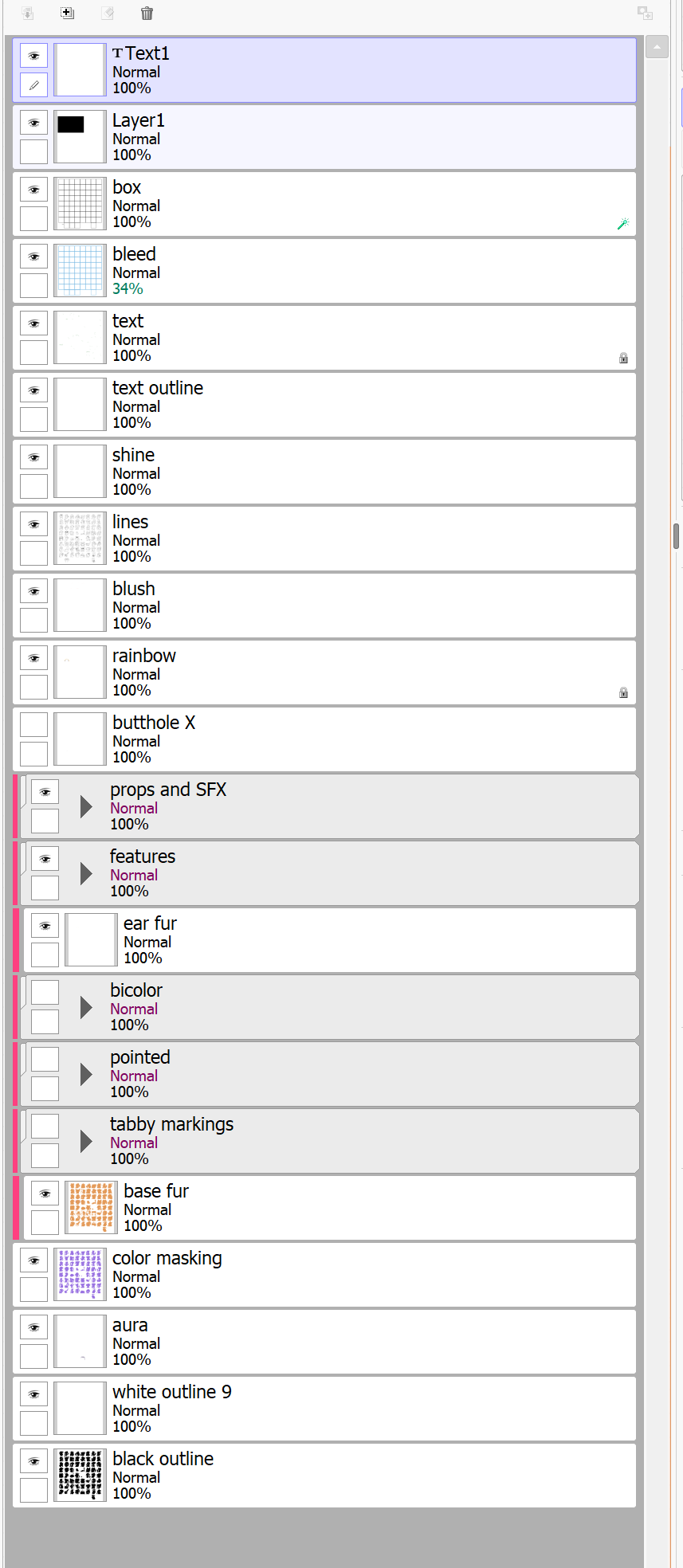Select the color masking layer
683x1568 pixels.
click(x=319, y=1275)
